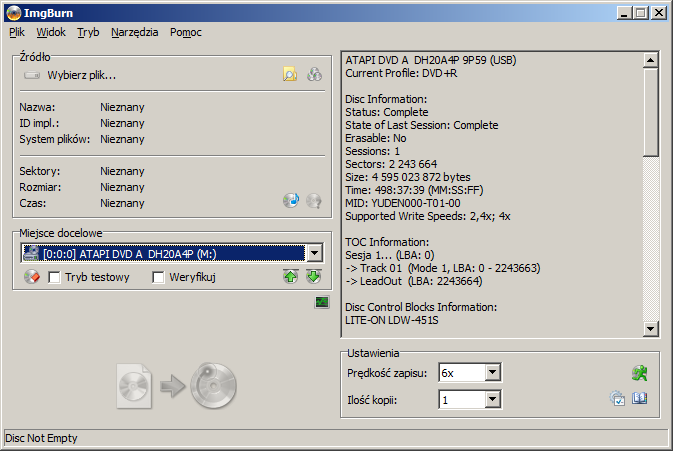673x451 pixels.
Task: Click the LeadOut LBA line
Action: (414, 281)
